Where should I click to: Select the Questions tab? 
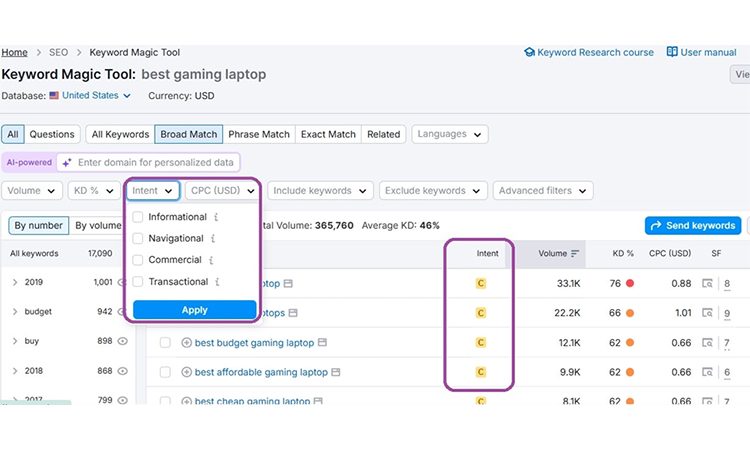click(51, 134)
